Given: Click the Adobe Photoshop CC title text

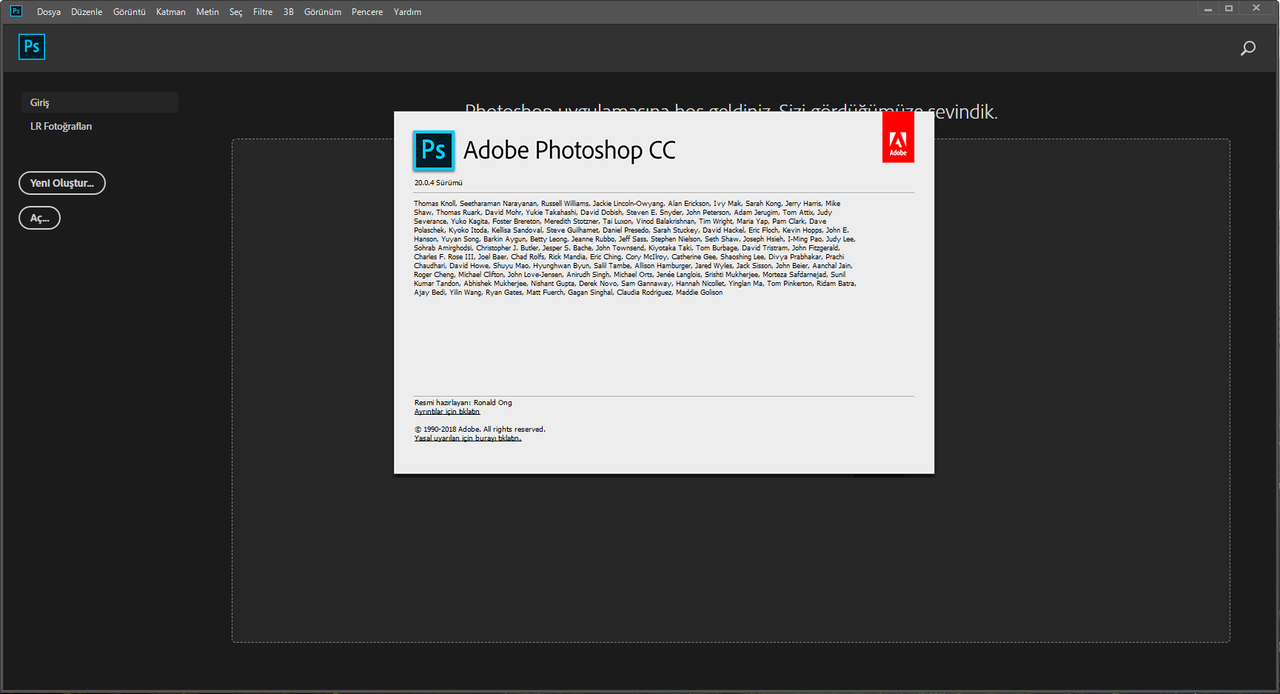Looking at the screenshot, I should (569, 150).
